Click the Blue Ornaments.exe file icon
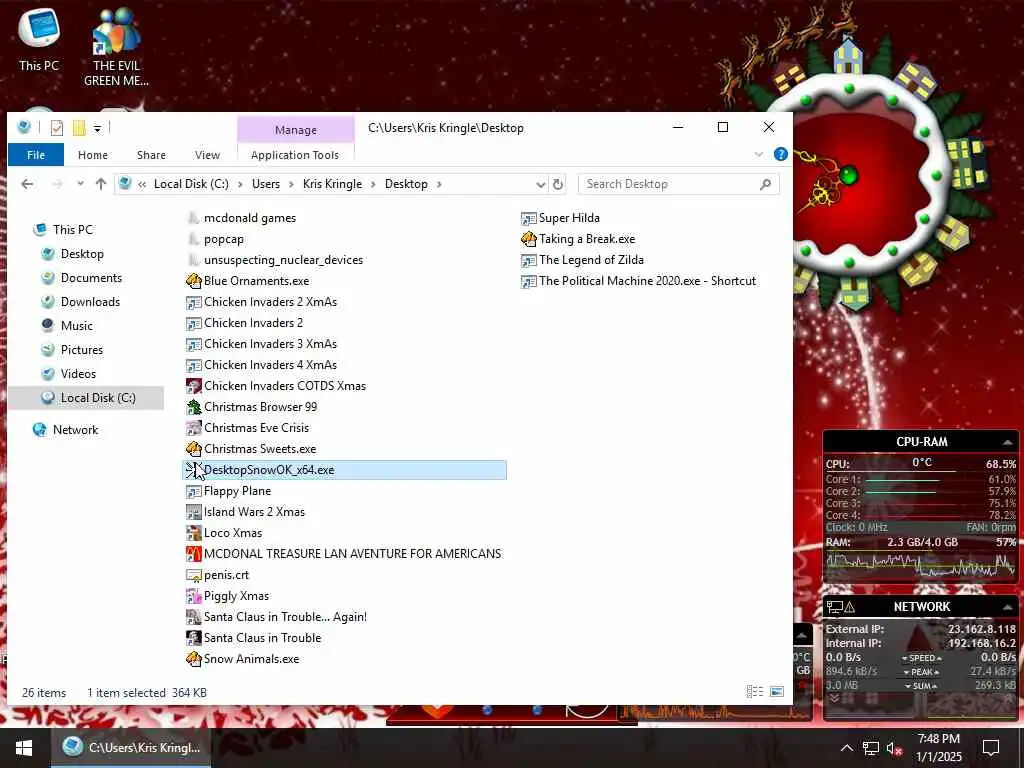The width and height of the screenshot is (1024, 768). (193, 281)
